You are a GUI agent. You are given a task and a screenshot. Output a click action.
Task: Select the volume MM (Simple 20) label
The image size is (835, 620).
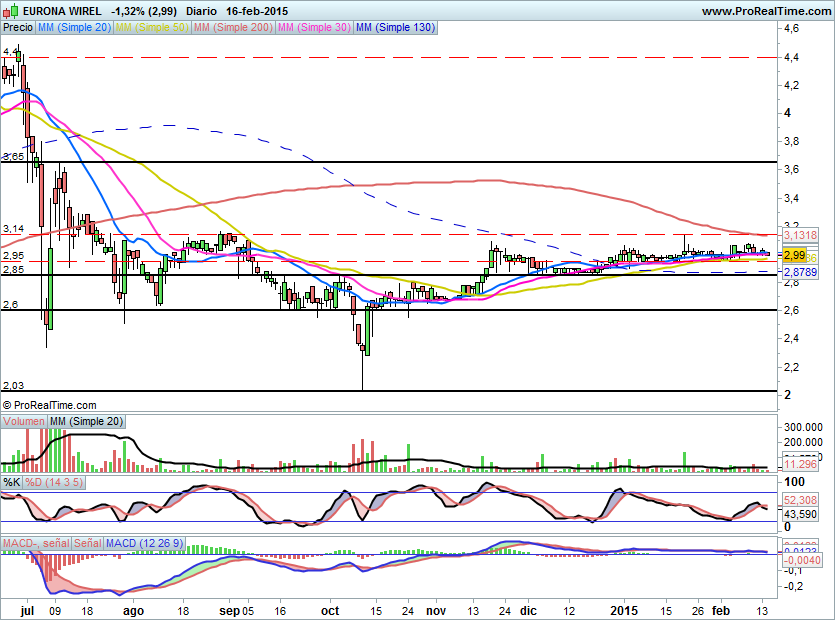(86, 421)
